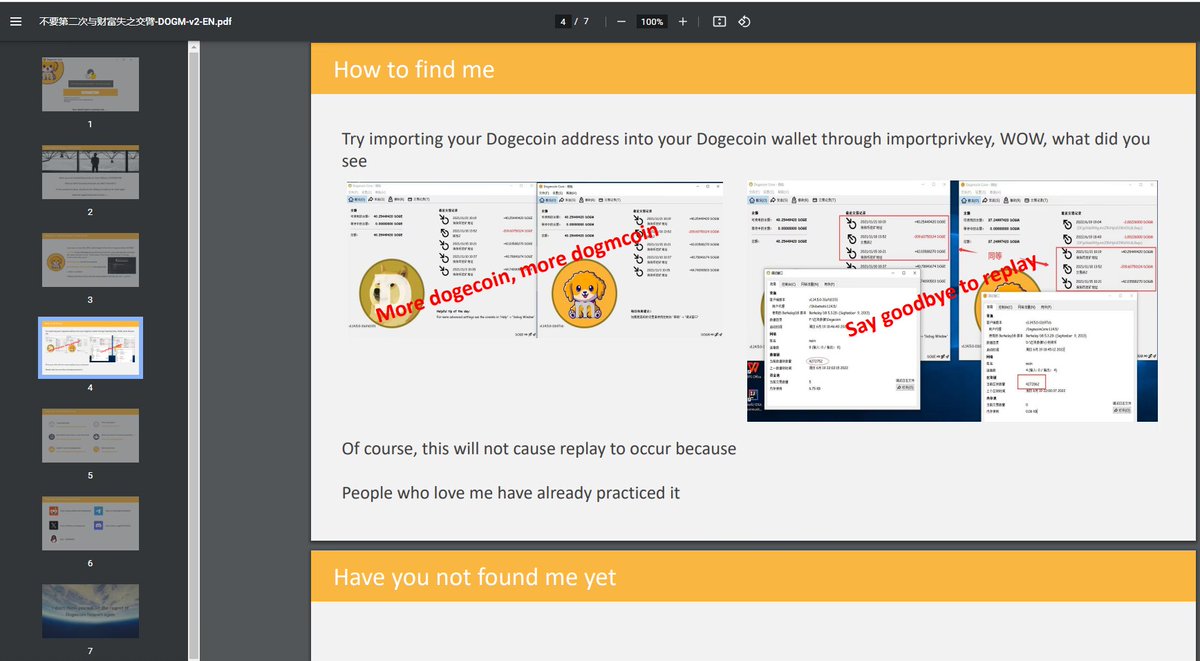
Task: Click the zoom in plus button
Action: coord(683,21)
